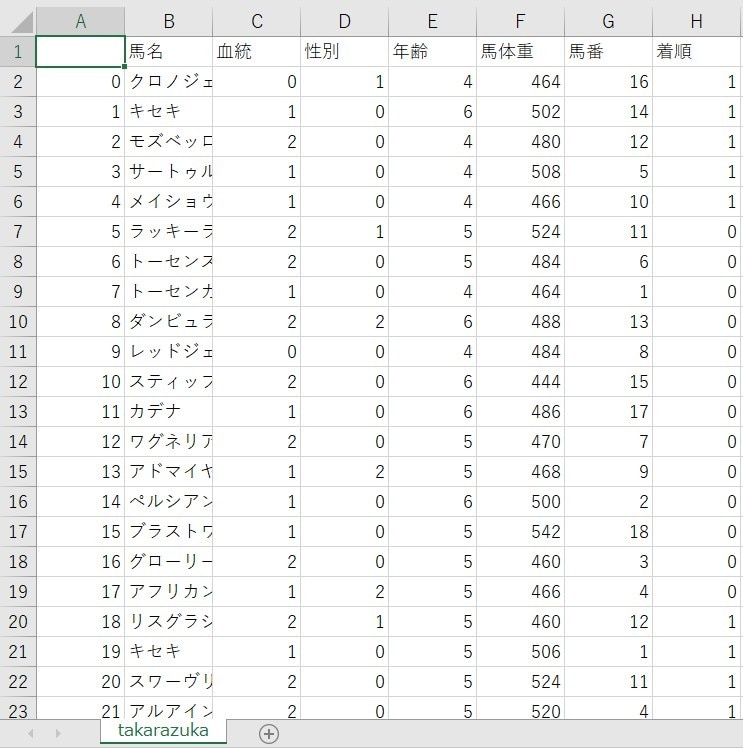This screenshot has height=748, width=743.
Task: Click horse weight 520 cell
Action: click(x=520, y=710)
